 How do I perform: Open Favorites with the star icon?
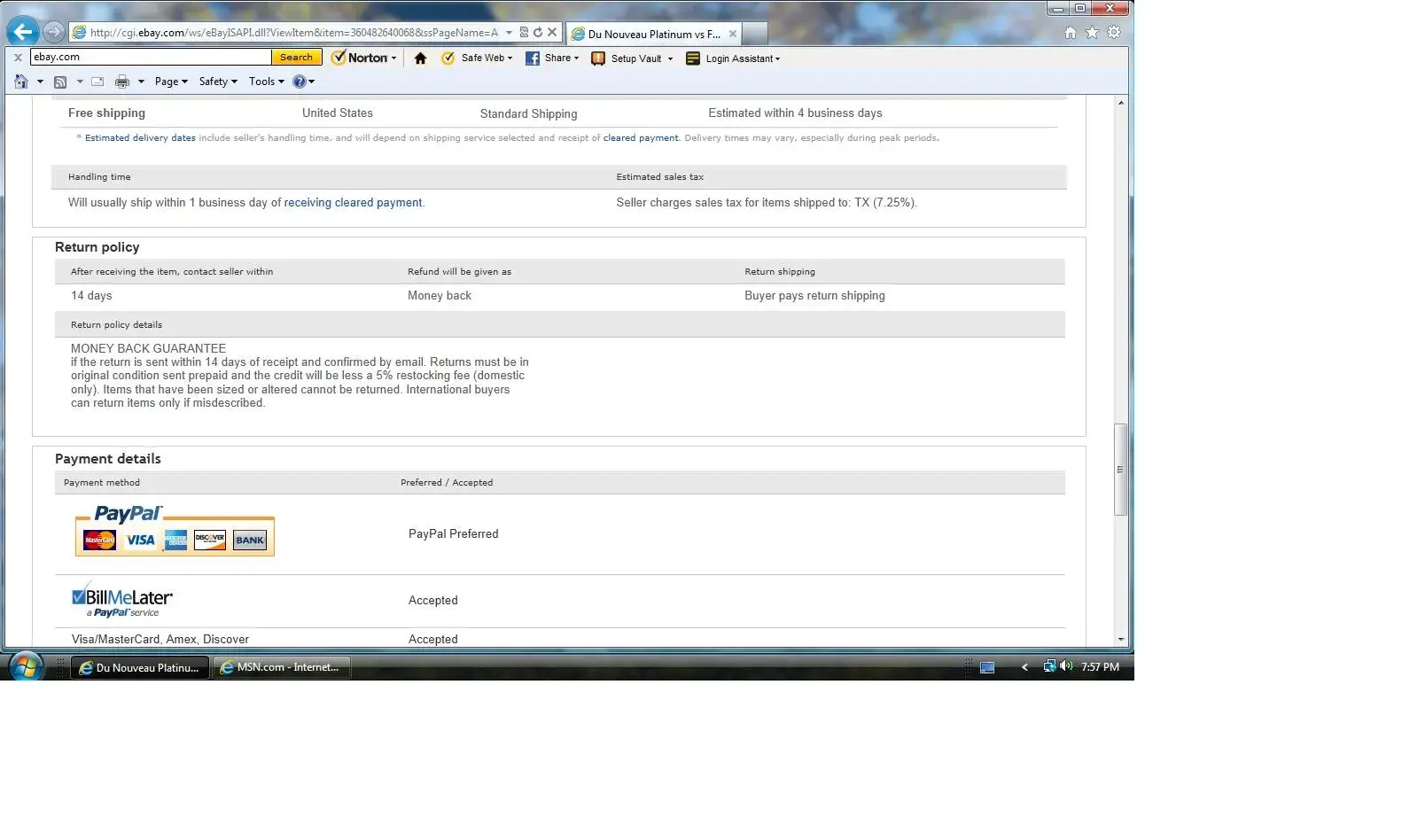tap(1092, 33)
